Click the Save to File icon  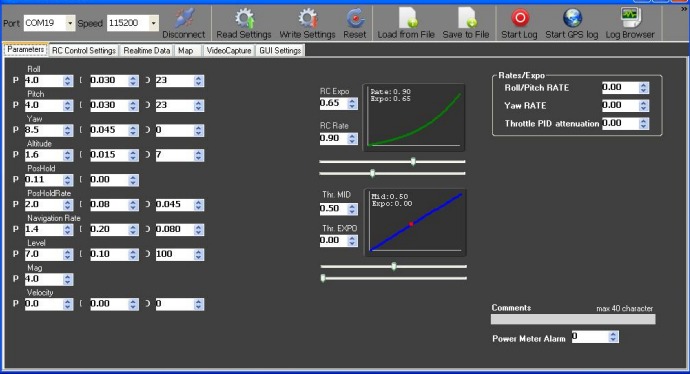coord(466,18)
